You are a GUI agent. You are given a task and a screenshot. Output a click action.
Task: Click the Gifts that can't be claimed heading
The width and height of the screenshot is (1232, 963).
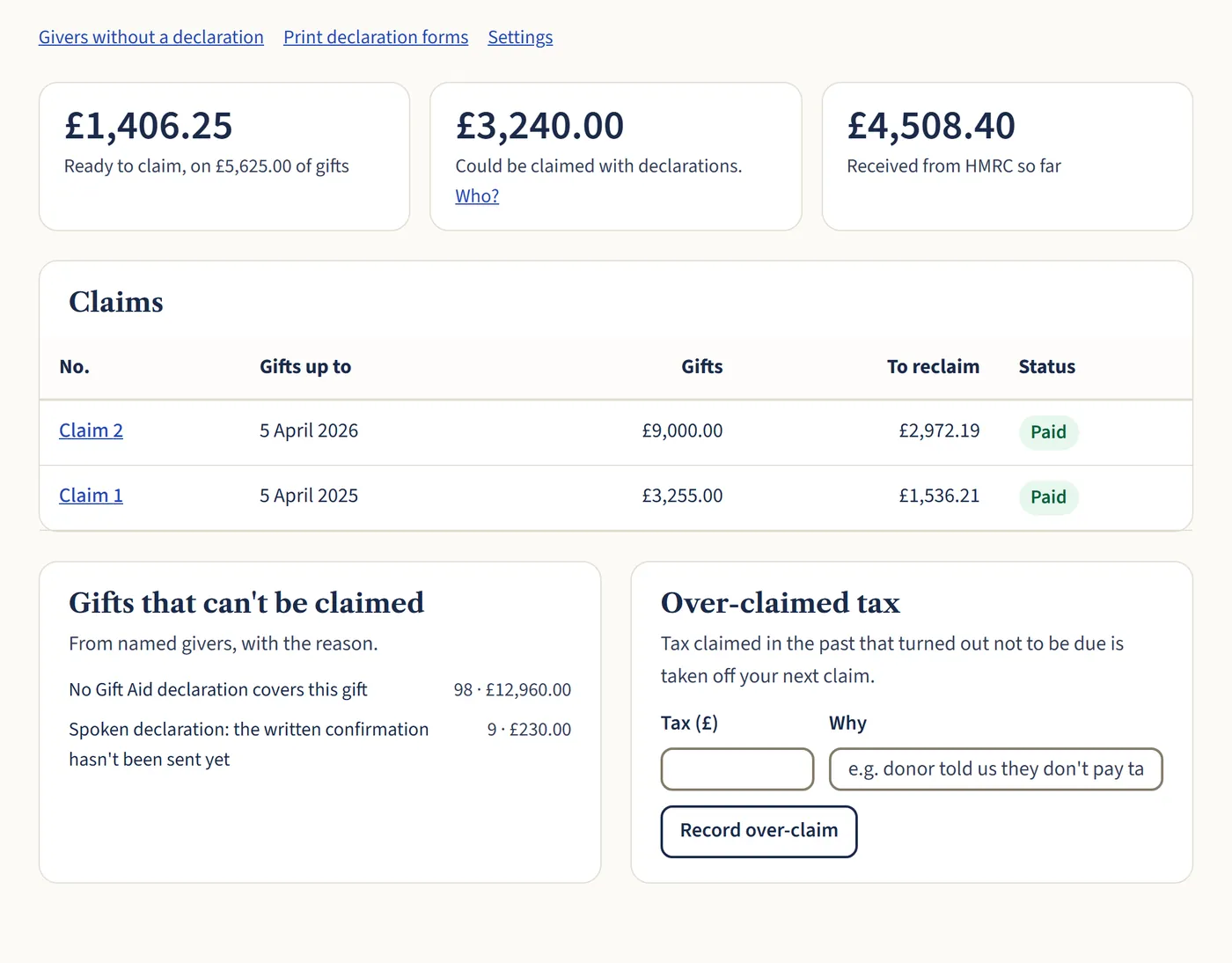(x=246, y=603)
